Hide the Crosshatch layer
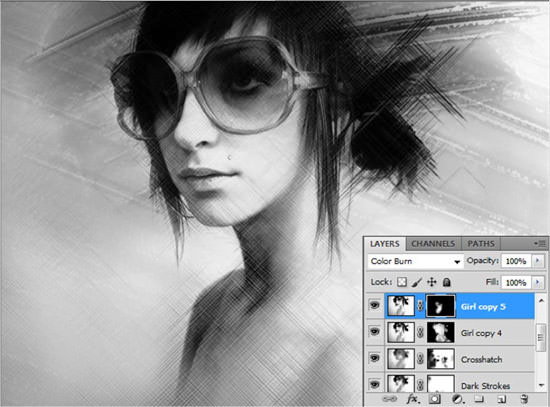Image resolution: width=550 pixels, height=407 pixels. tap(375, 358)
